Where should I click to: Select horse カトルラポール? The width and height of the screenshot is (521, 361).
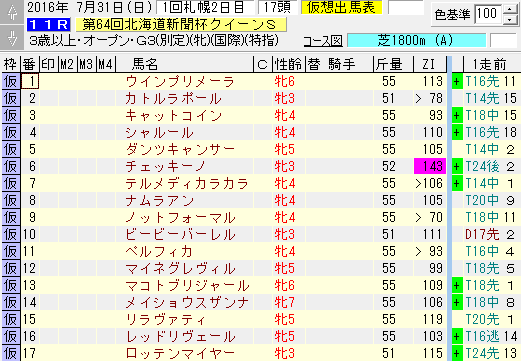click(173, 99)
